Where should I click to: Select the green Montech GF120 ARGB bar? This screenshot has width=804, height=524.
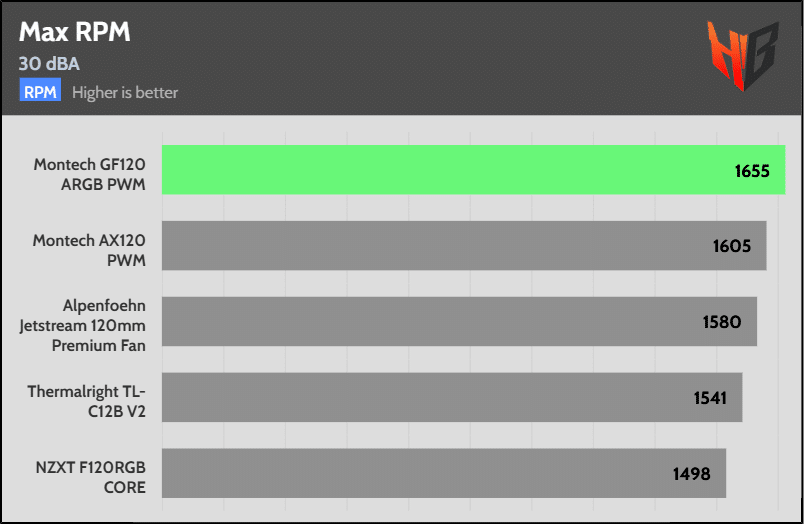pos(473,170)
